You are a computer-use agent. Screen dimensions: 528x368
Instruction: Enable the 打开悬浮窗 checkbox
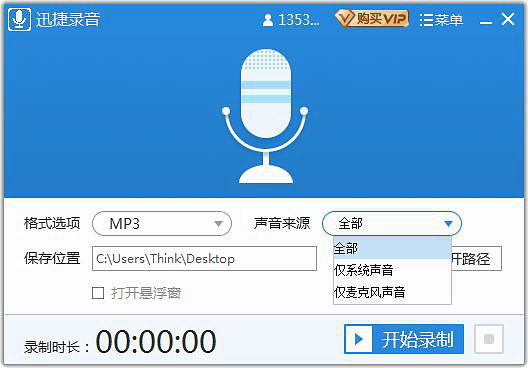tap(98, 293)
